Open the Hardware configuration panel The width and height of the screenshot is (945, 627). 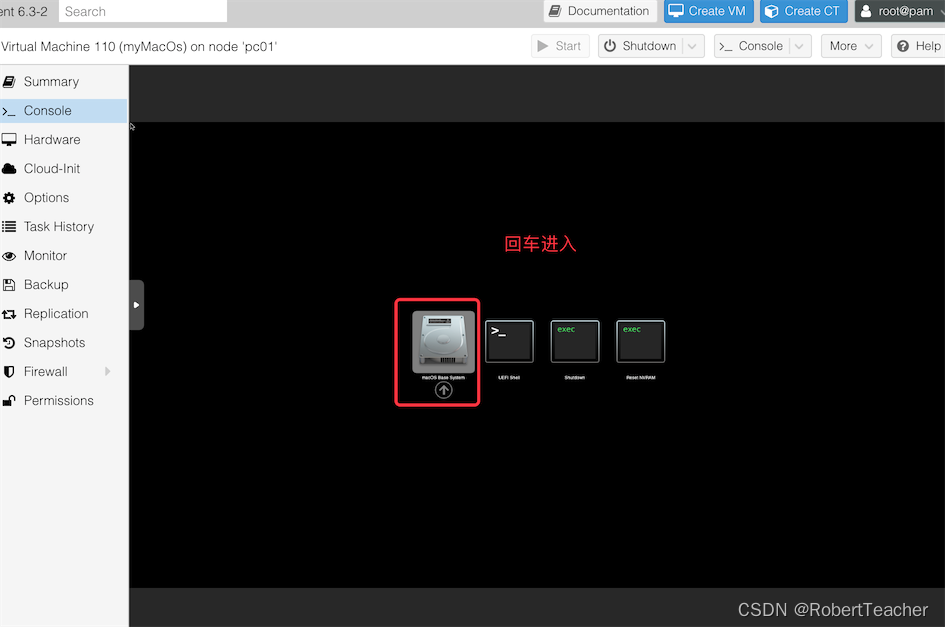click(50, 139)
